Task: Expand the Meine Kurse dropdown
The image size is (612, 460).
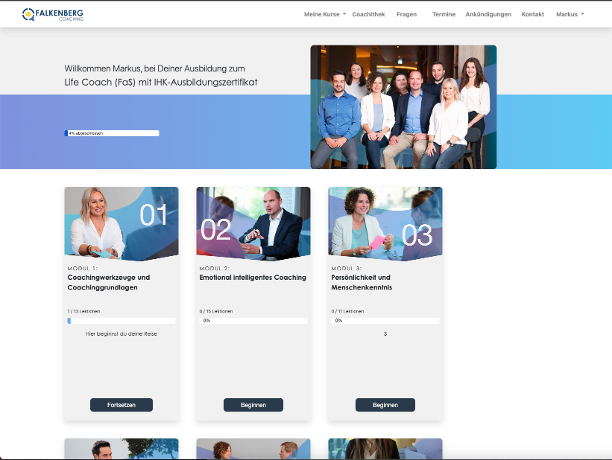Action: coord(324,15)
